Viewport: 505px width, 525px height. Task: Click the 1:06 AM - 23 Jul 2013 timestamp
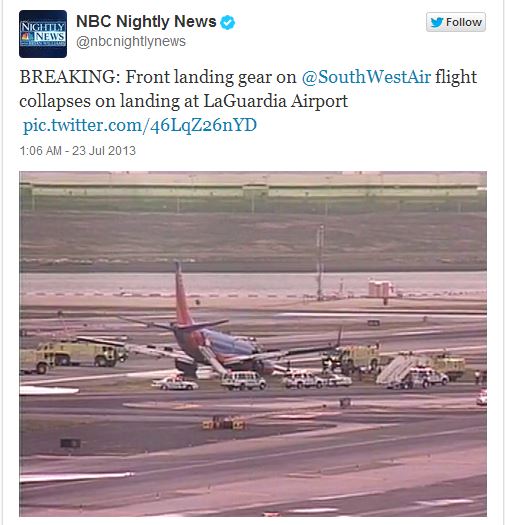click(x=77, y=151)
